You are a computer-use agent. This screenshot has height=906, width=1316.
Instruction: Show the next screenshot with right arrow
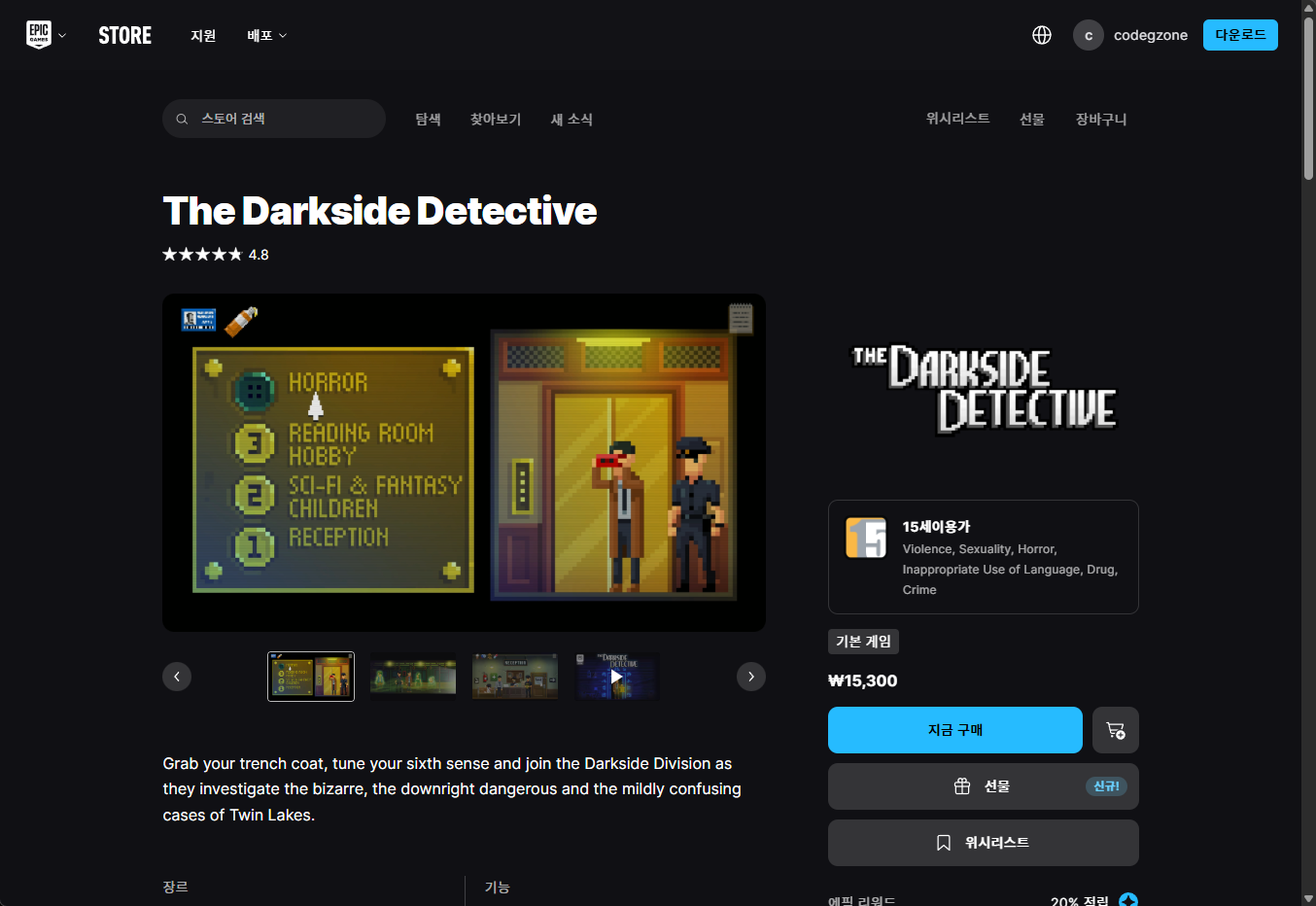click(x=751, y=677)
